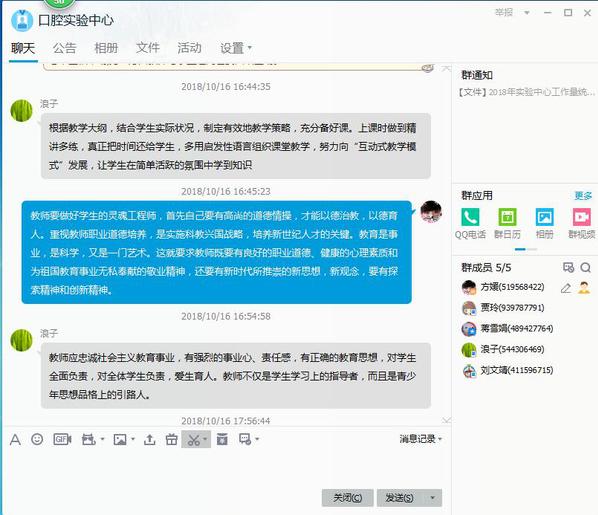
Task: Expand the send picture options arrow
Action: point(133,439)
